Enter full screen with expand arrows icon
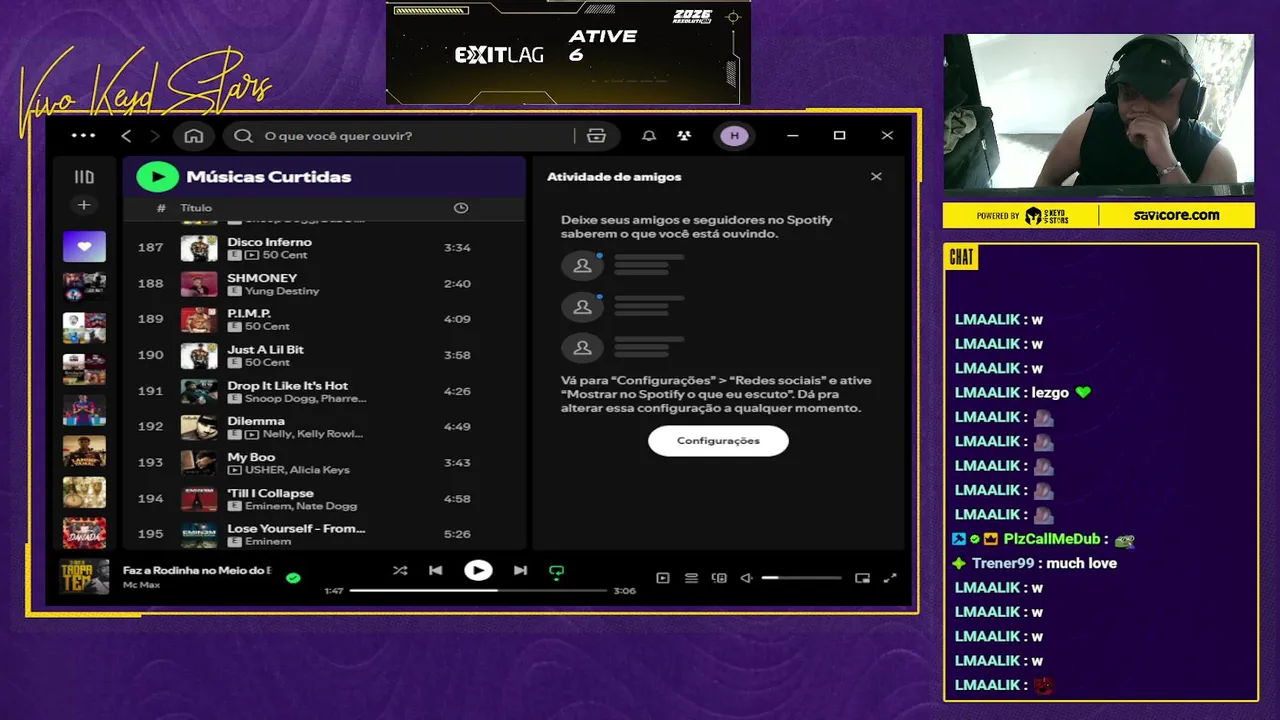The height and width of the screenshot is (720, 1280). 890,578
